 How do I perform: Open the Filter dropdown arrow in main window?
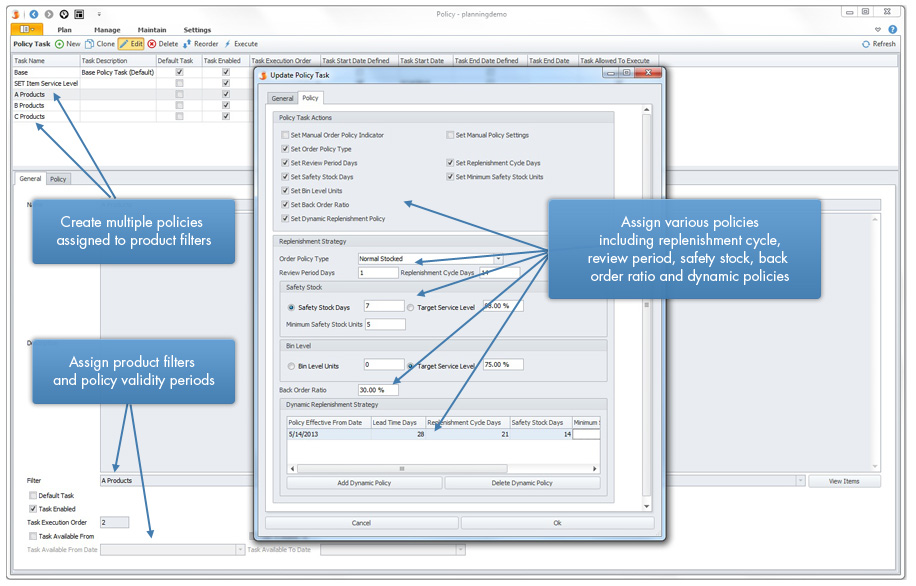(x=800, y=481)
